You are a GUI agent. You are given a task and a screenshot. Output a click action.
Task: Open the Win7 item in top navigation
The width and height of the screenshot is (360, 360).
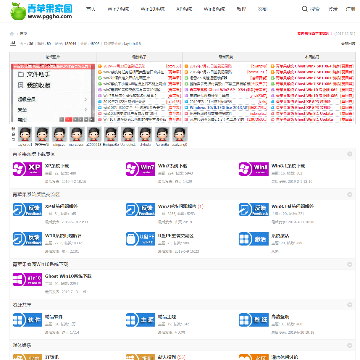[x=118, y=9]
